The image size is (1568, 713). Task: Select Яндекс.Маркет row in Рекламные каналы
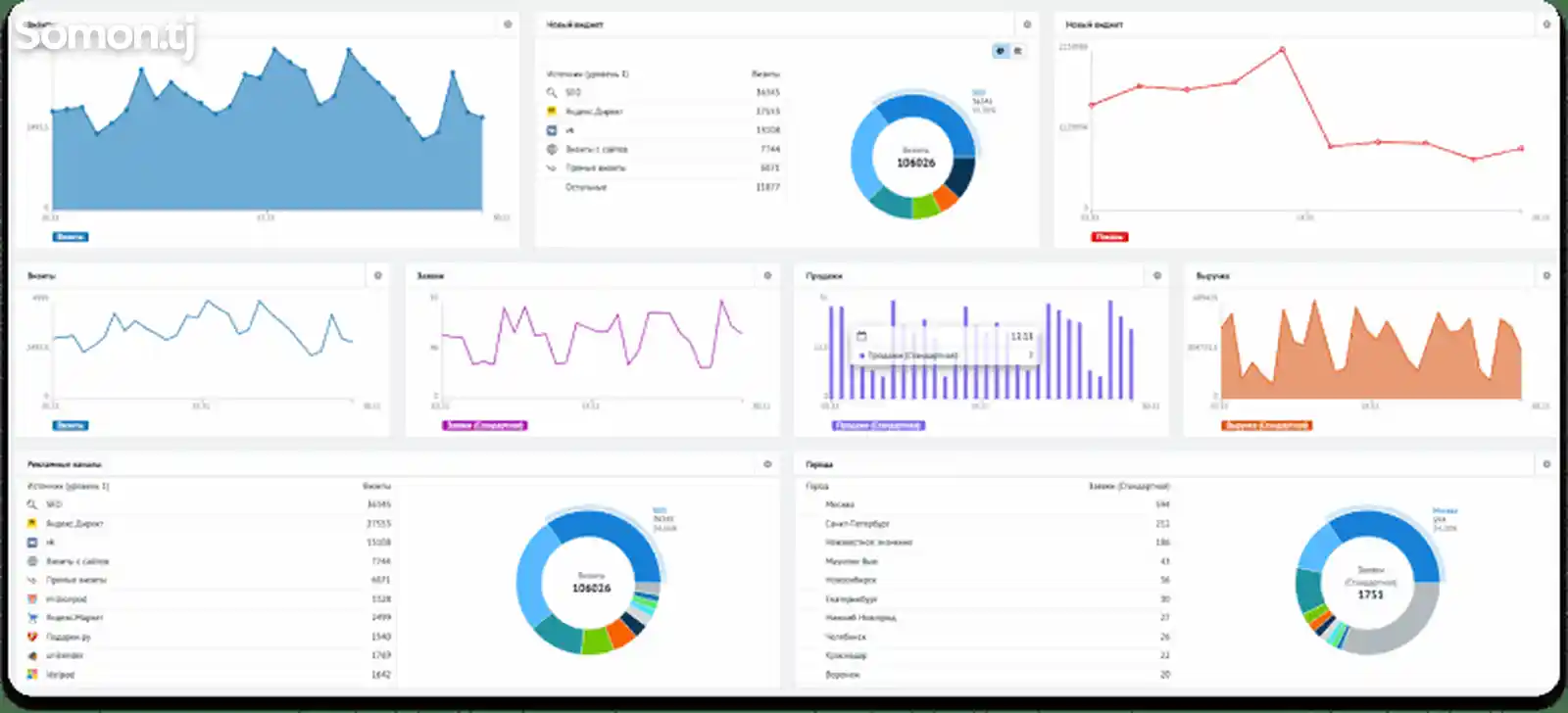pyautogui.click(x=209, y=618)
